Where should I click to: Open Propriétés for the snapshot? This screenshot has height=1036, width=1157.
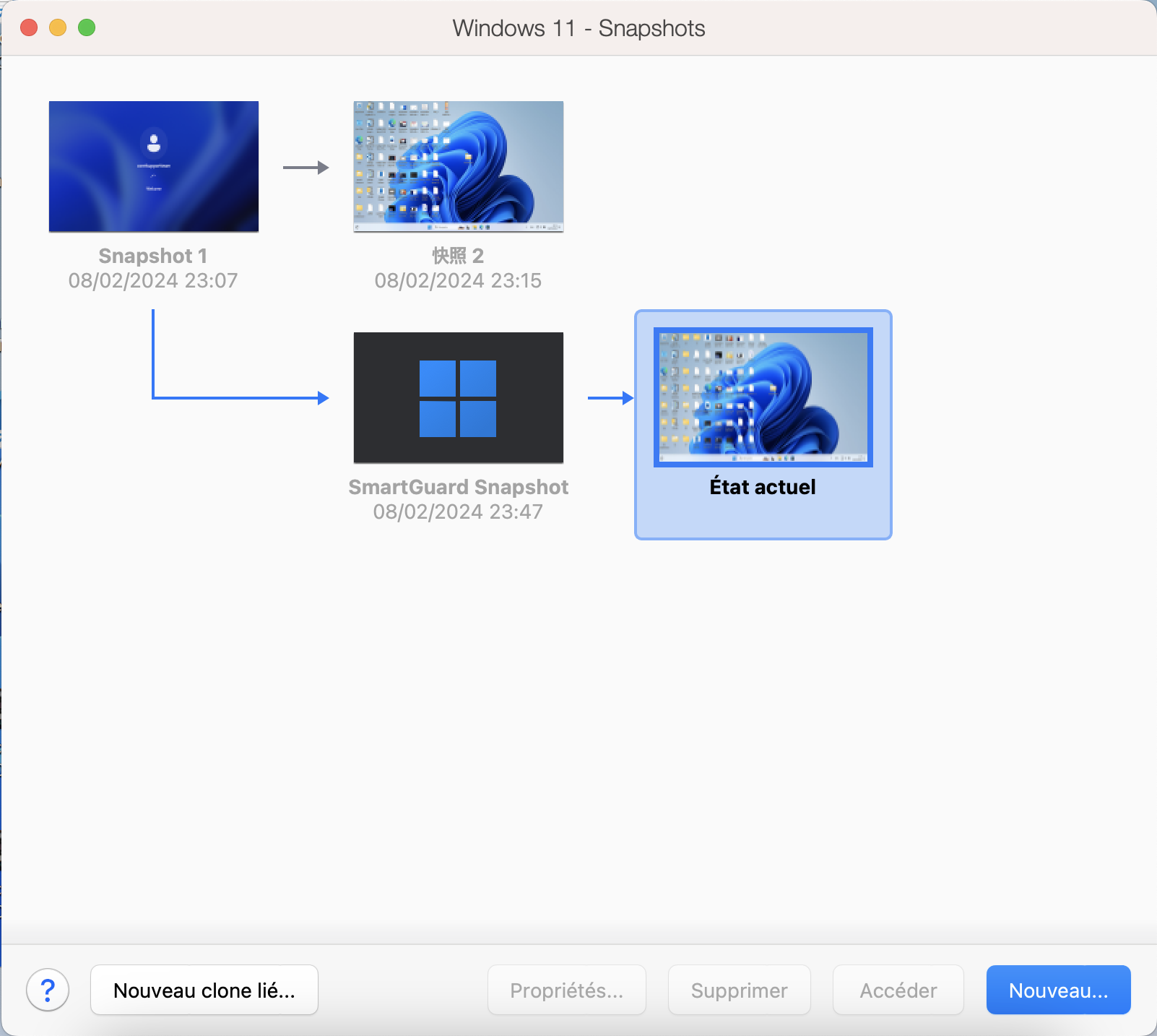(566, 990)
